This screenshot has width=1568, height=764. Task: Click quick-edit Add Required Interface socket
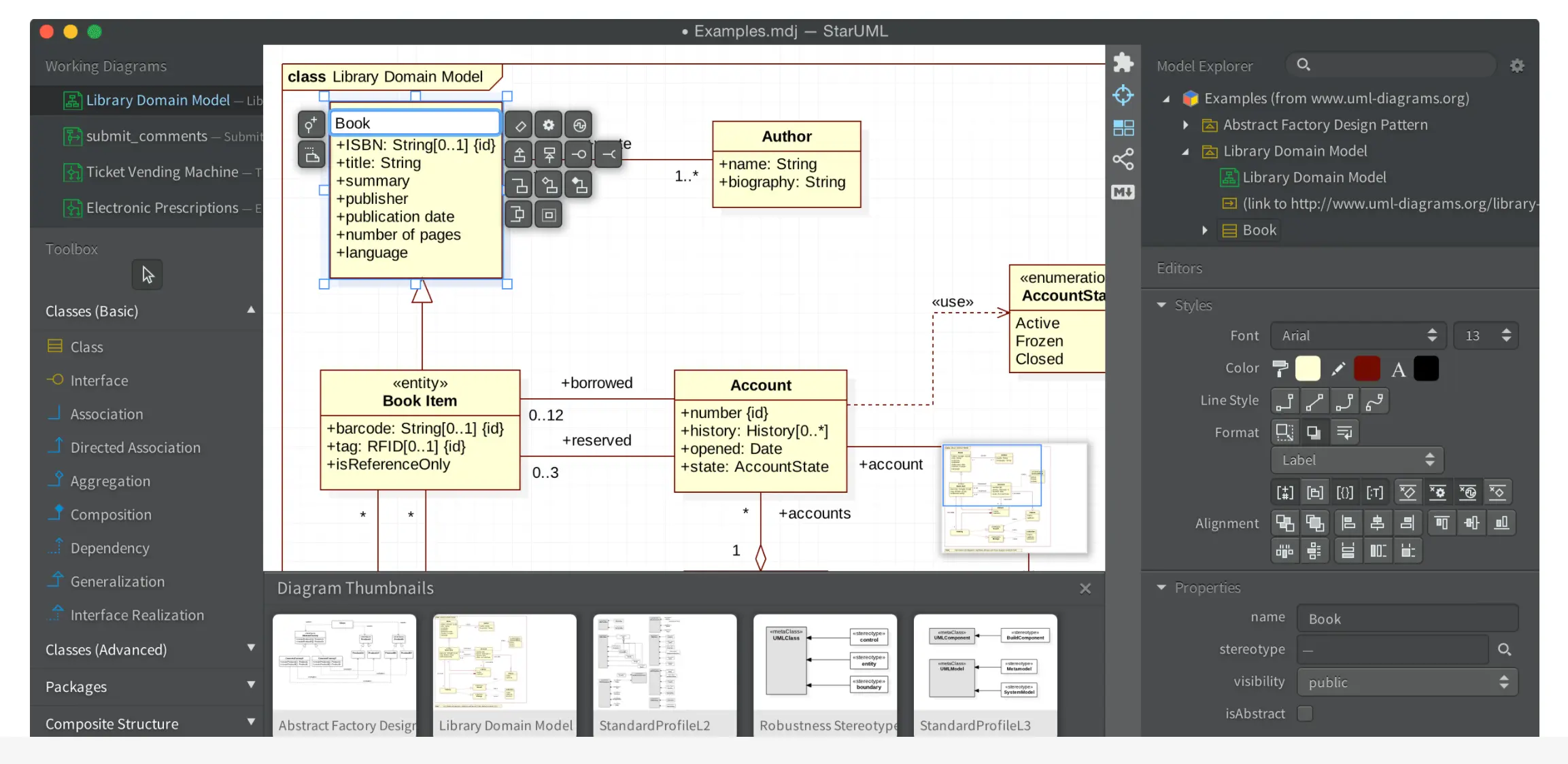tap(609, 155)
